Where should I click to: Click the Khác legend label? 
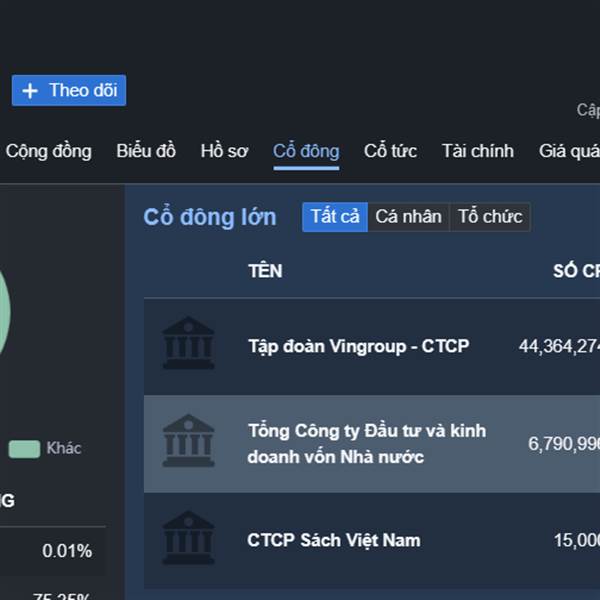click(x=64, y=448)
